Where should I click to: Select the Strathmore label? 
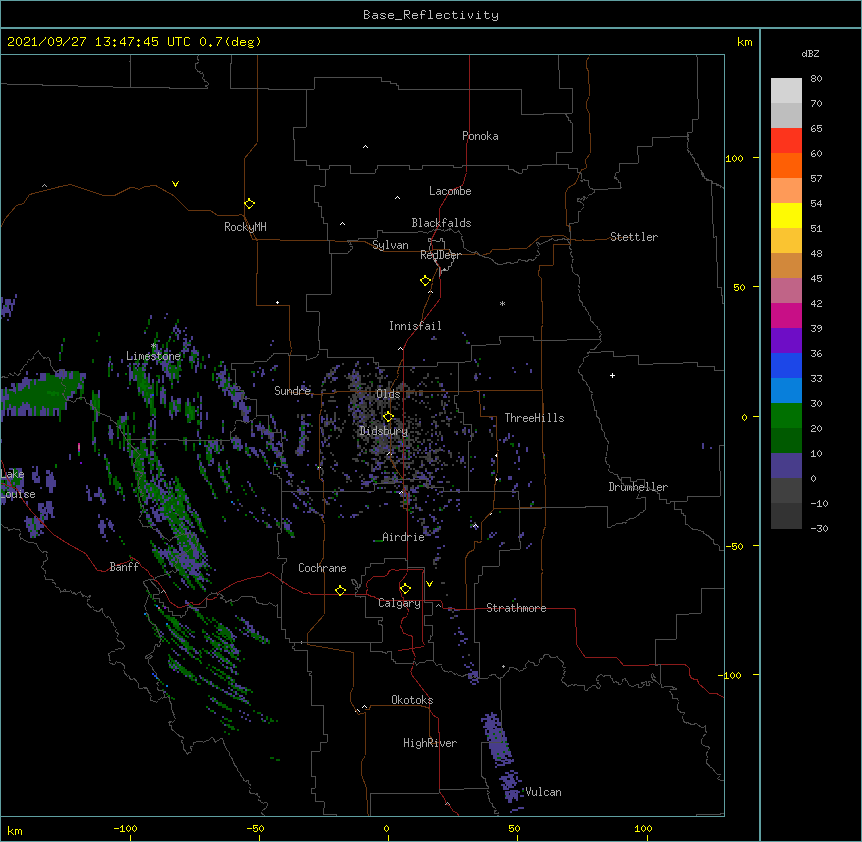(x=516, y=608)
